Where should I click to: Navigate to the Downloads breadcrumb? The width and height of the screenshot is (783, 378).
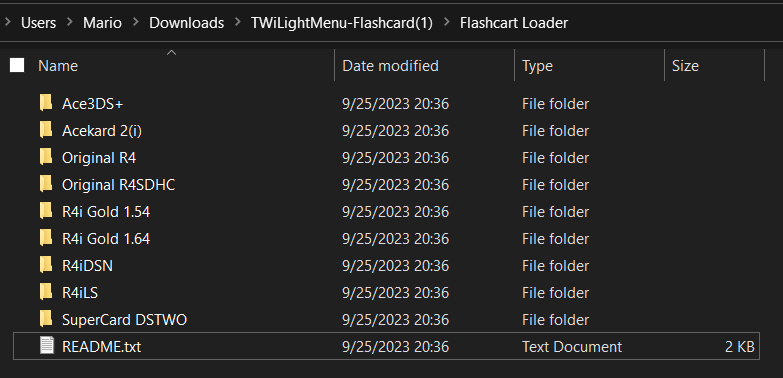click(186, 23)
